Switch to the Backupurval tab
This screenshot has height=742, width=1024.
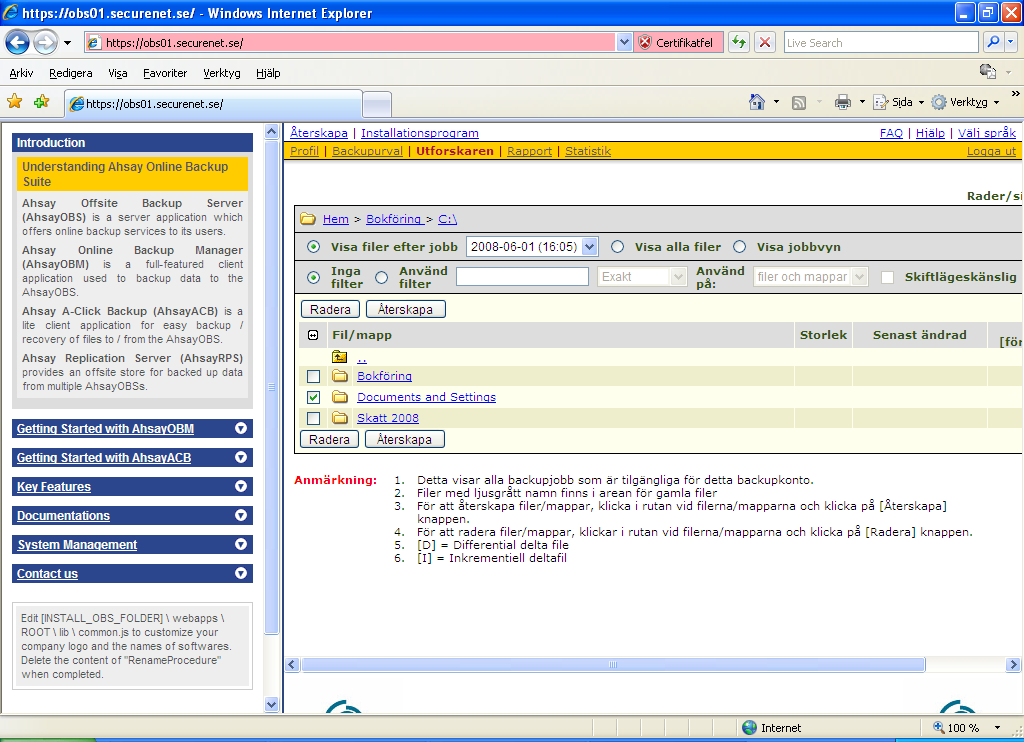[x=367, y=151]
